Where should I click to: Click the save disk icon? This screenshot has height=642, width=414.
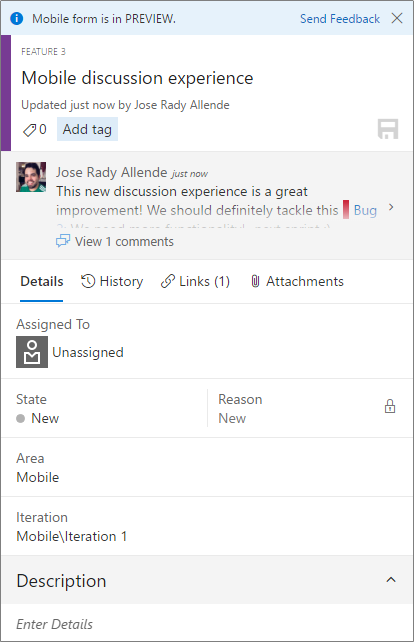[x=387, y=129]
